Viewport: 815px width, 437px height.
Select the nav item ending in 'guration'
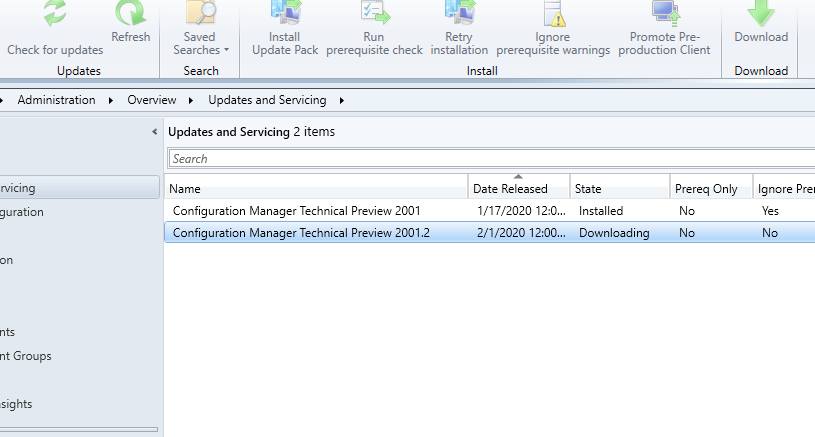[x=22, y=212]
